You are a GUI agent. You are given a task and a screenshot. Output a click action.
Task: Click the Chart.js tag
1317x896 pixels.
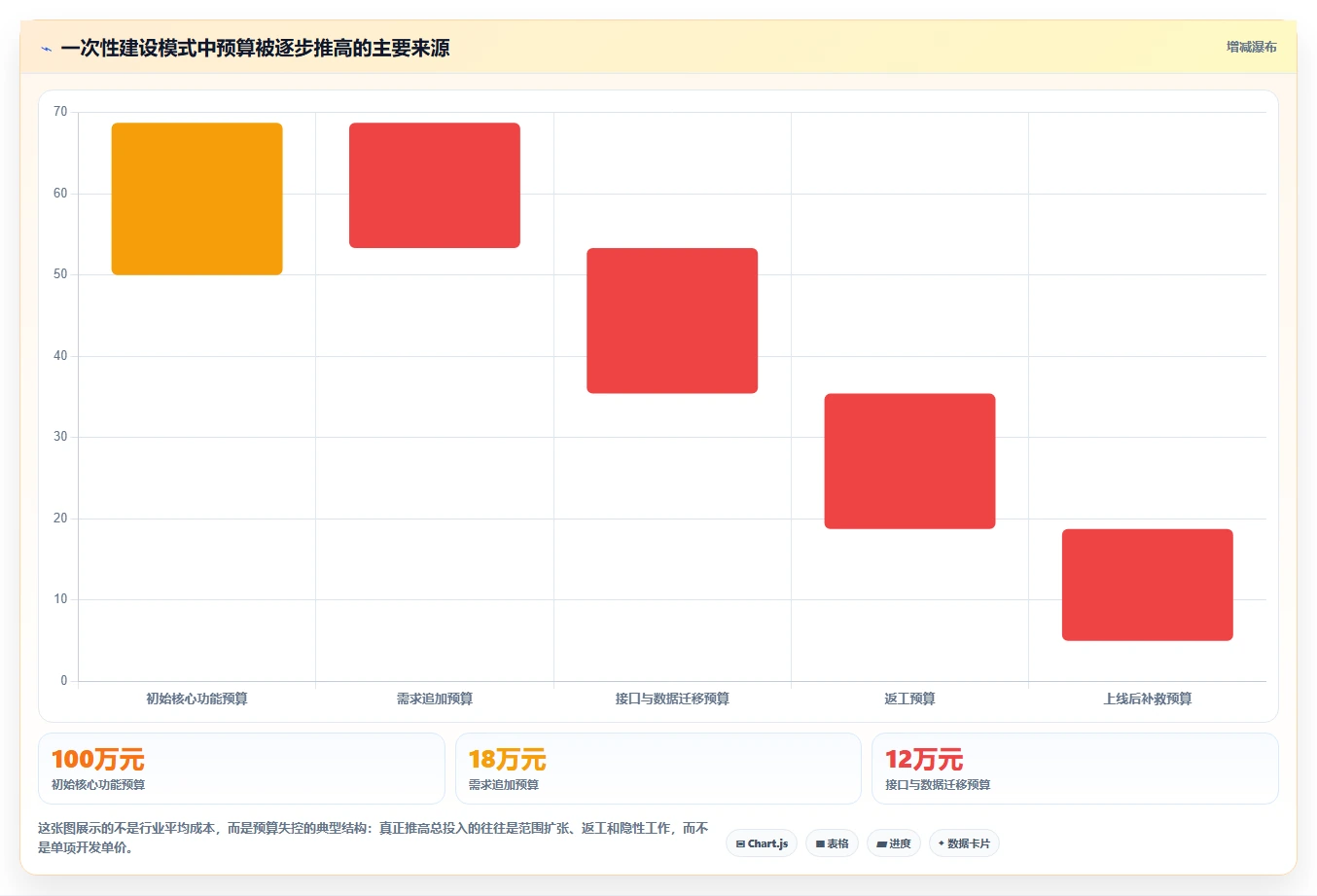762,843
